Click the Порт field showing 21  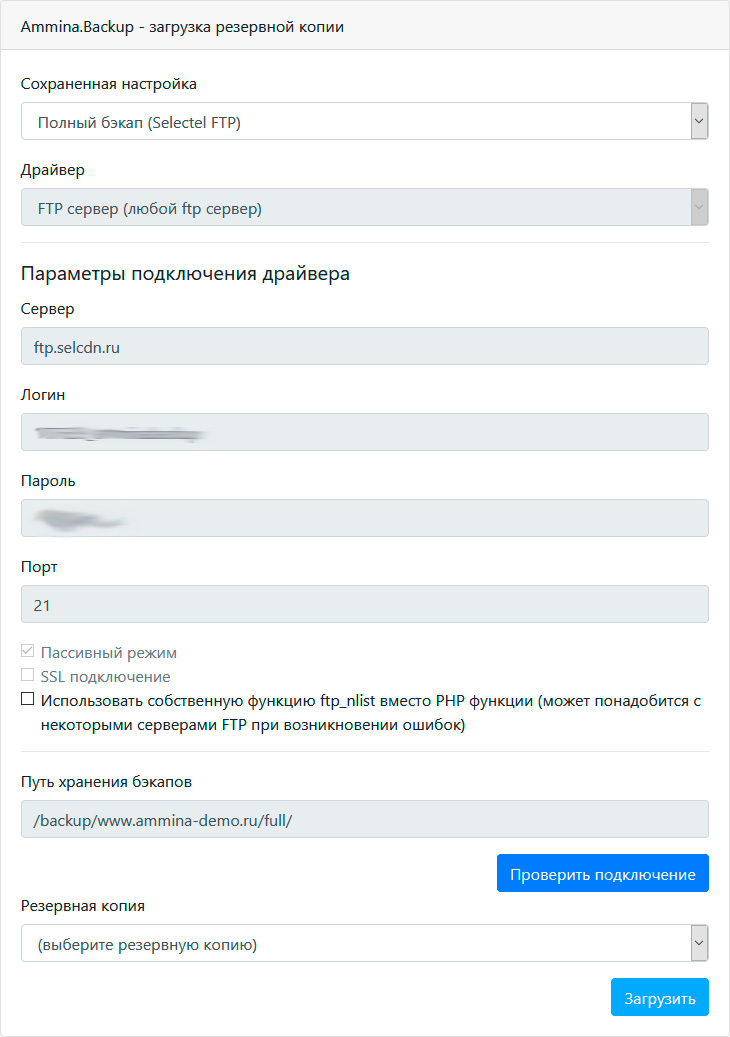click(x=364, y=604)
